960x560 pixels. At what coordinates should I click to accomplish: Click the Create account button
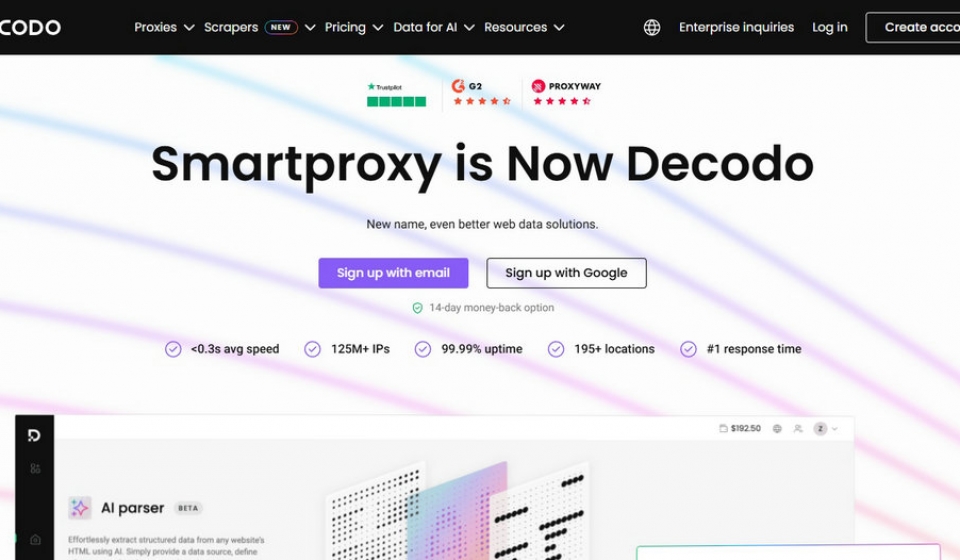coord(913,28)
